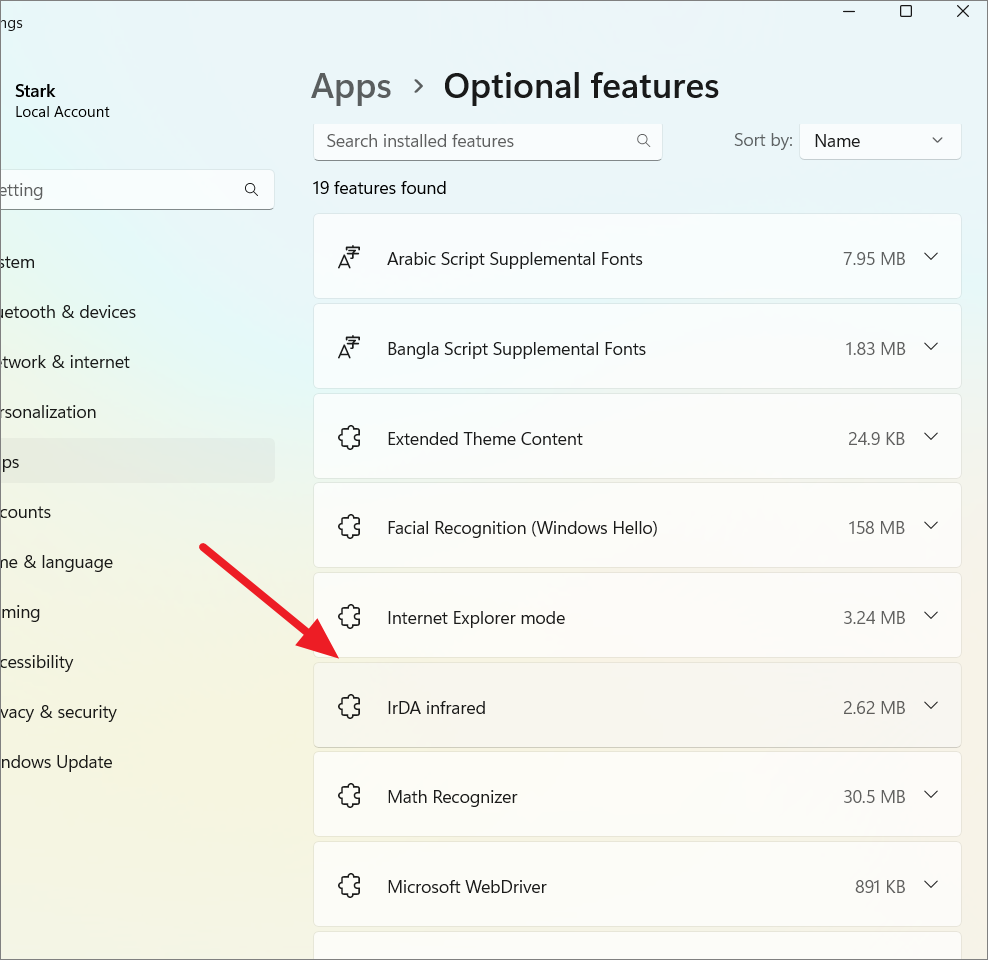Click the Facial Recognition feature icon
The image size is (988, 960).
coord(349,527)
